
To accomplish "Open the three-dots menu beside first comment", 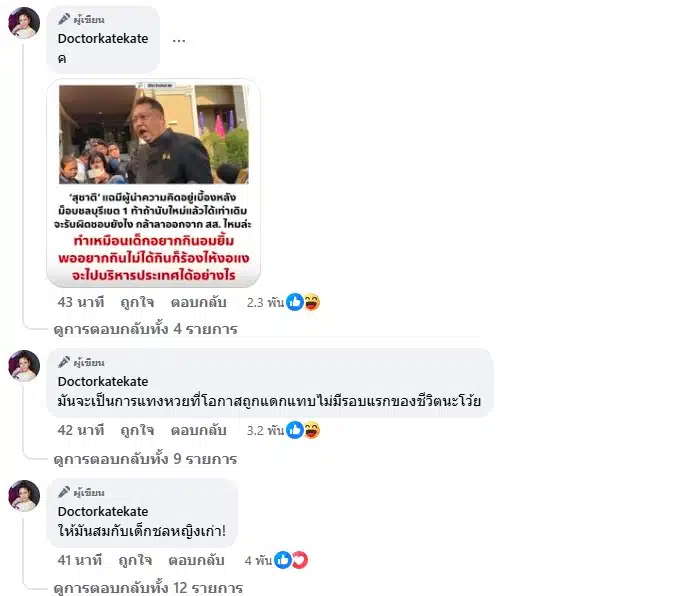I will pyautogui.click(x=179, y=40).
